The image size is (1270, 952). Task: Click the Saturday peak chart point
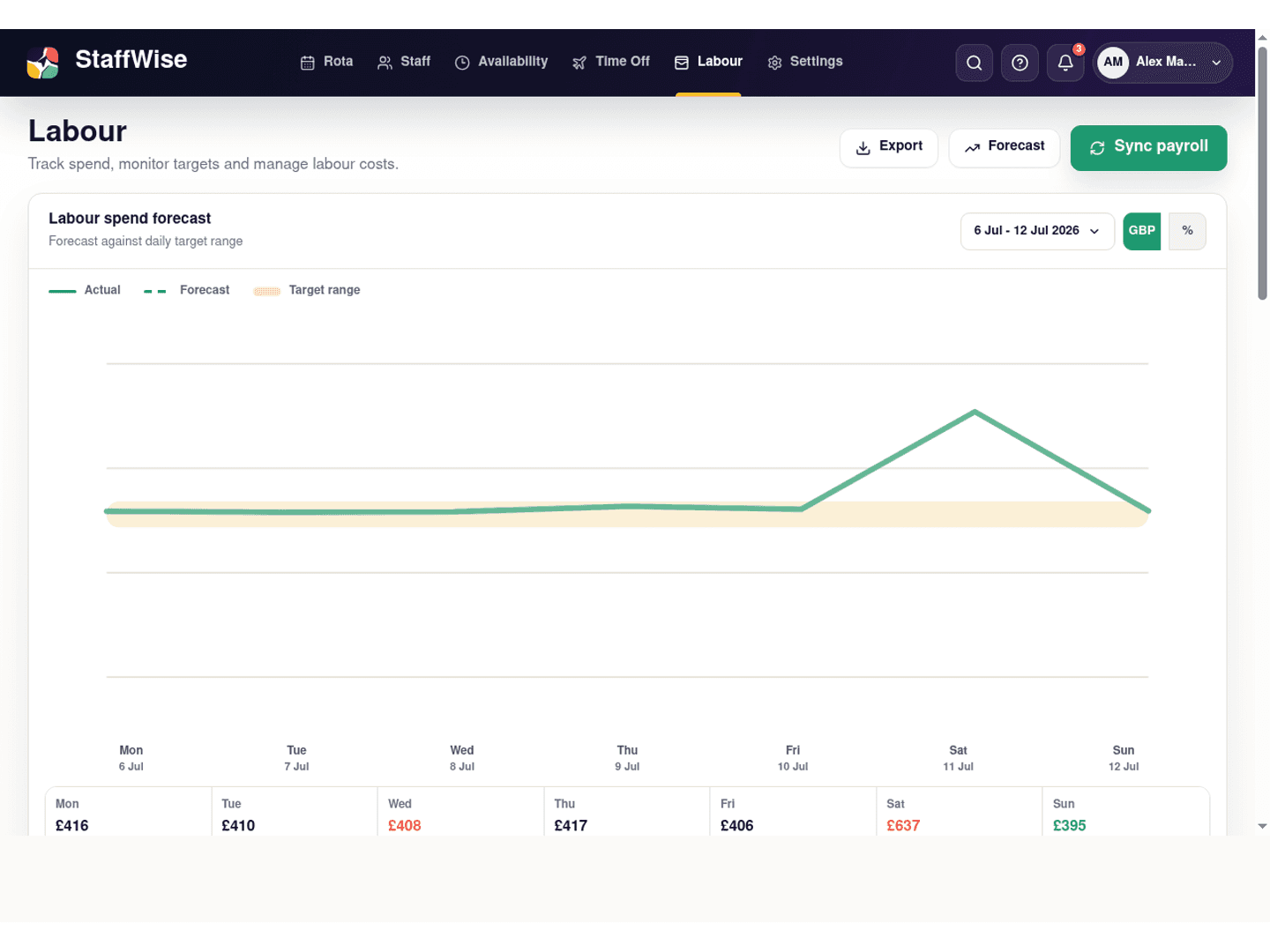(975, 412)
